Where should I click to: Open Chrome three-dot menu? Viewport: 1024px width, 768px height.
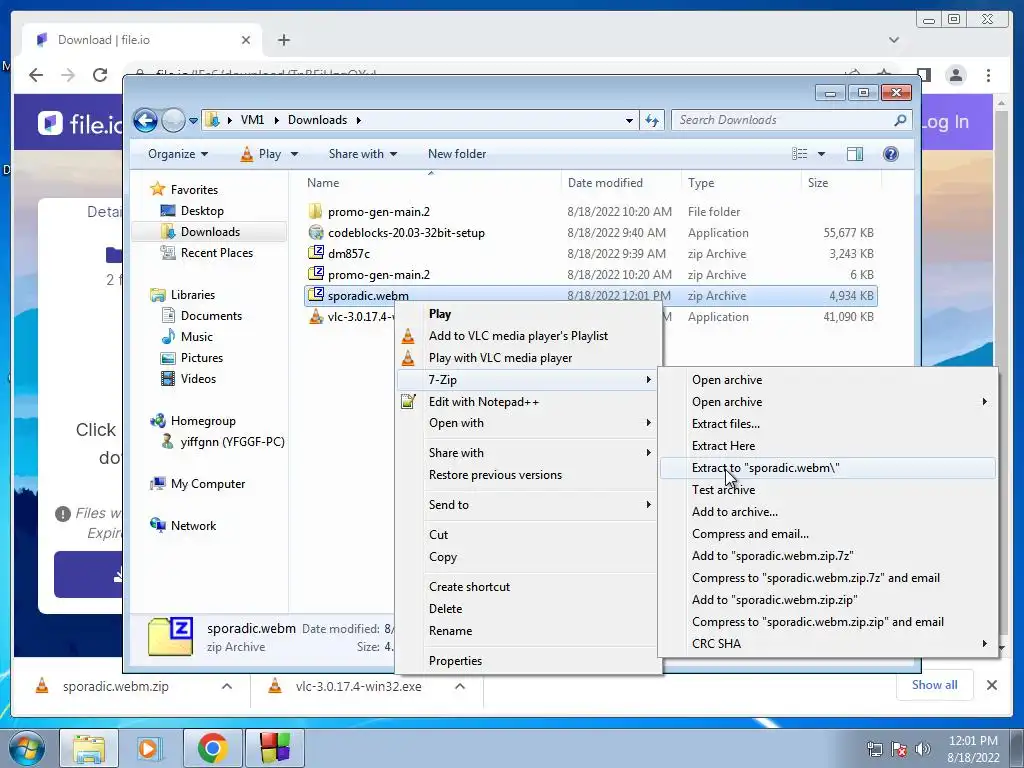(x=988, y=75)
